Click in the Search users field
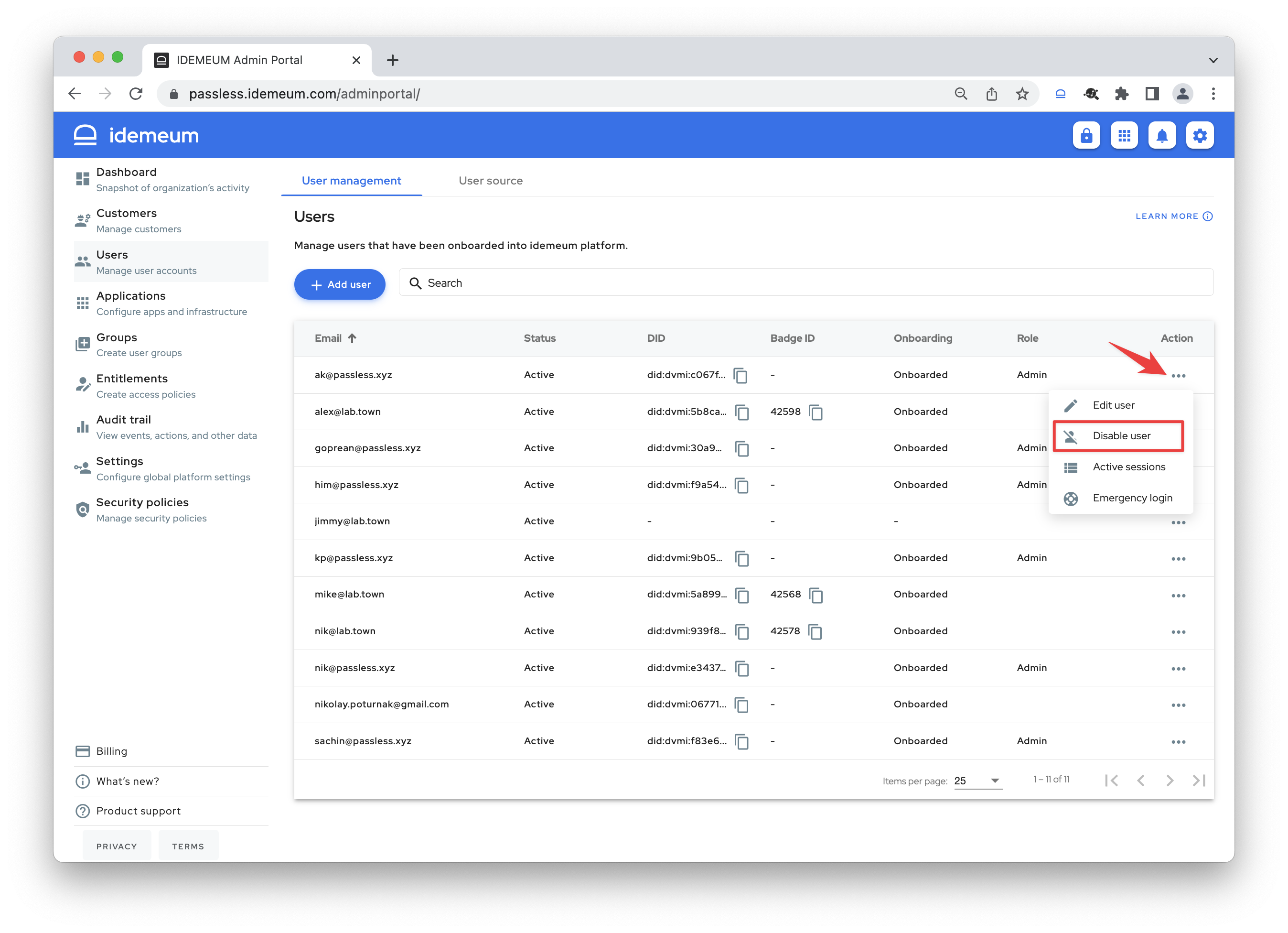The width and height of the screenshot is (1288, 933). tap(805, 282)
